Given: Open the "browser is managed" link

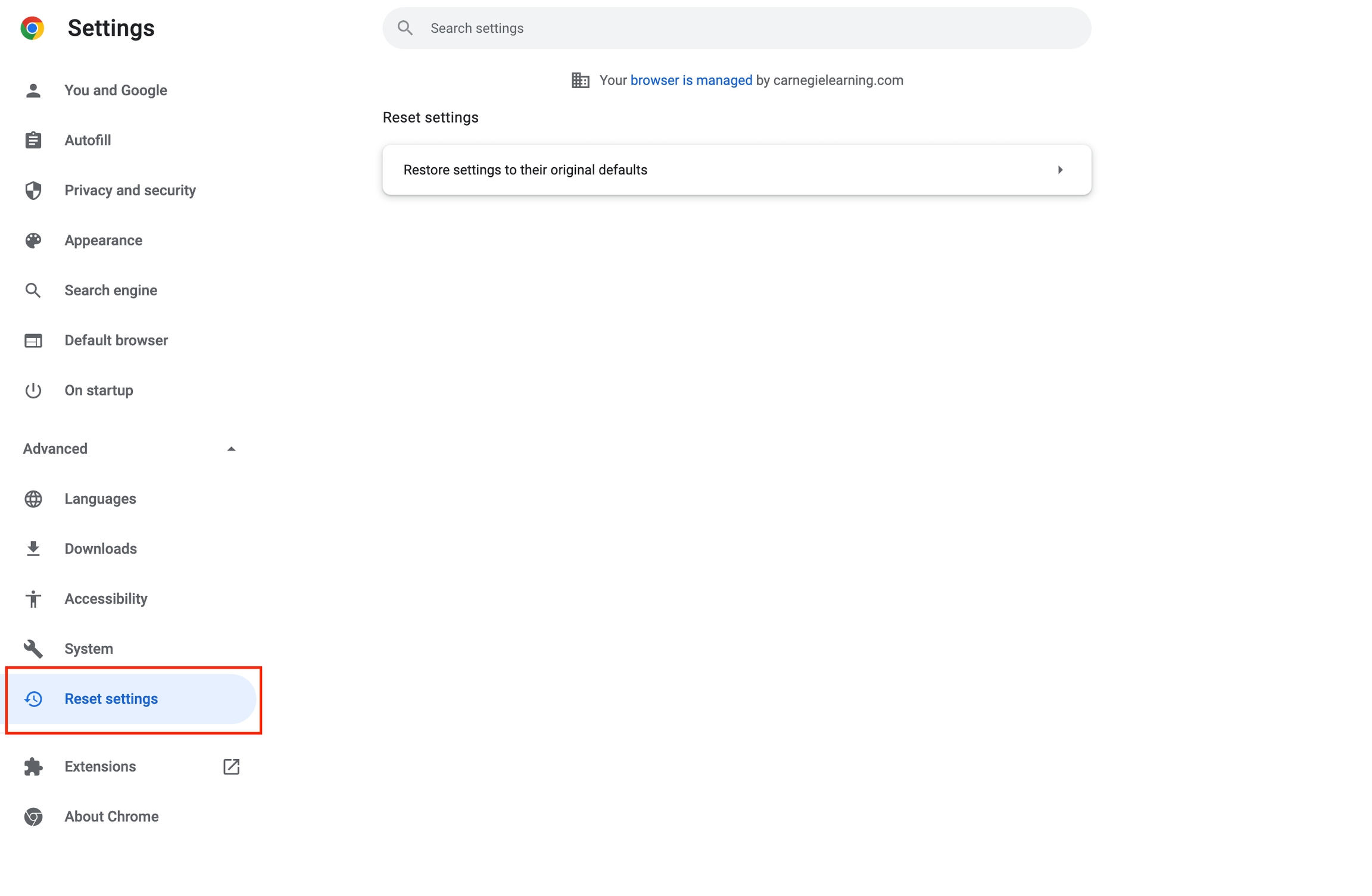Looking at the screenshot, I should [x=691, y=80].
